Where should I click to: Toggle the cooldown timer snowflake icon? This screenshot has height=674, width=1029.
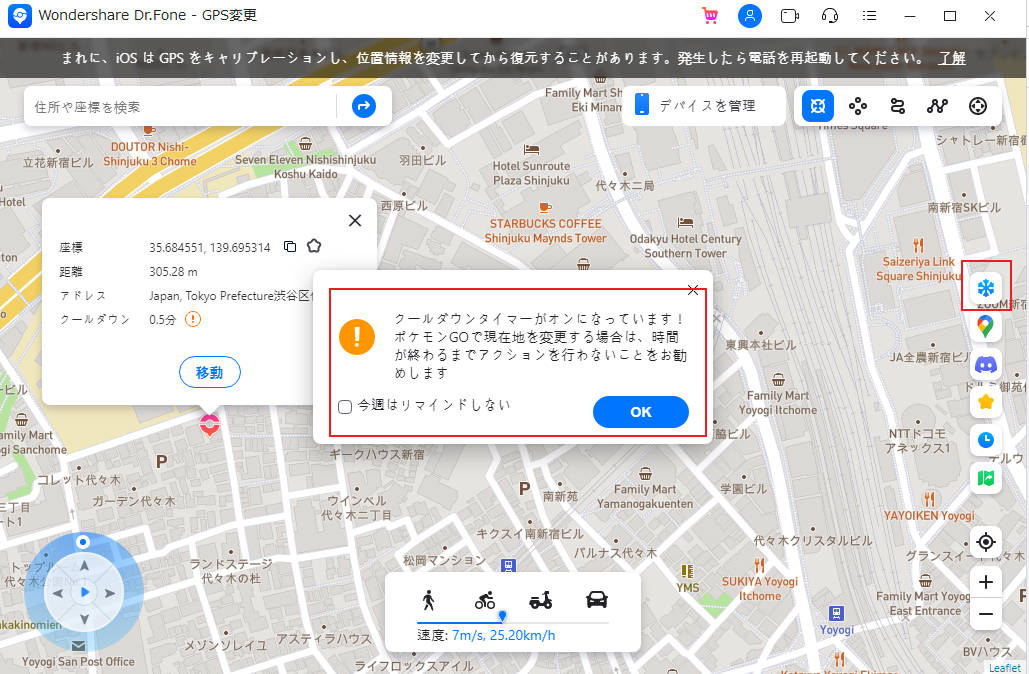tap(986, 287)
